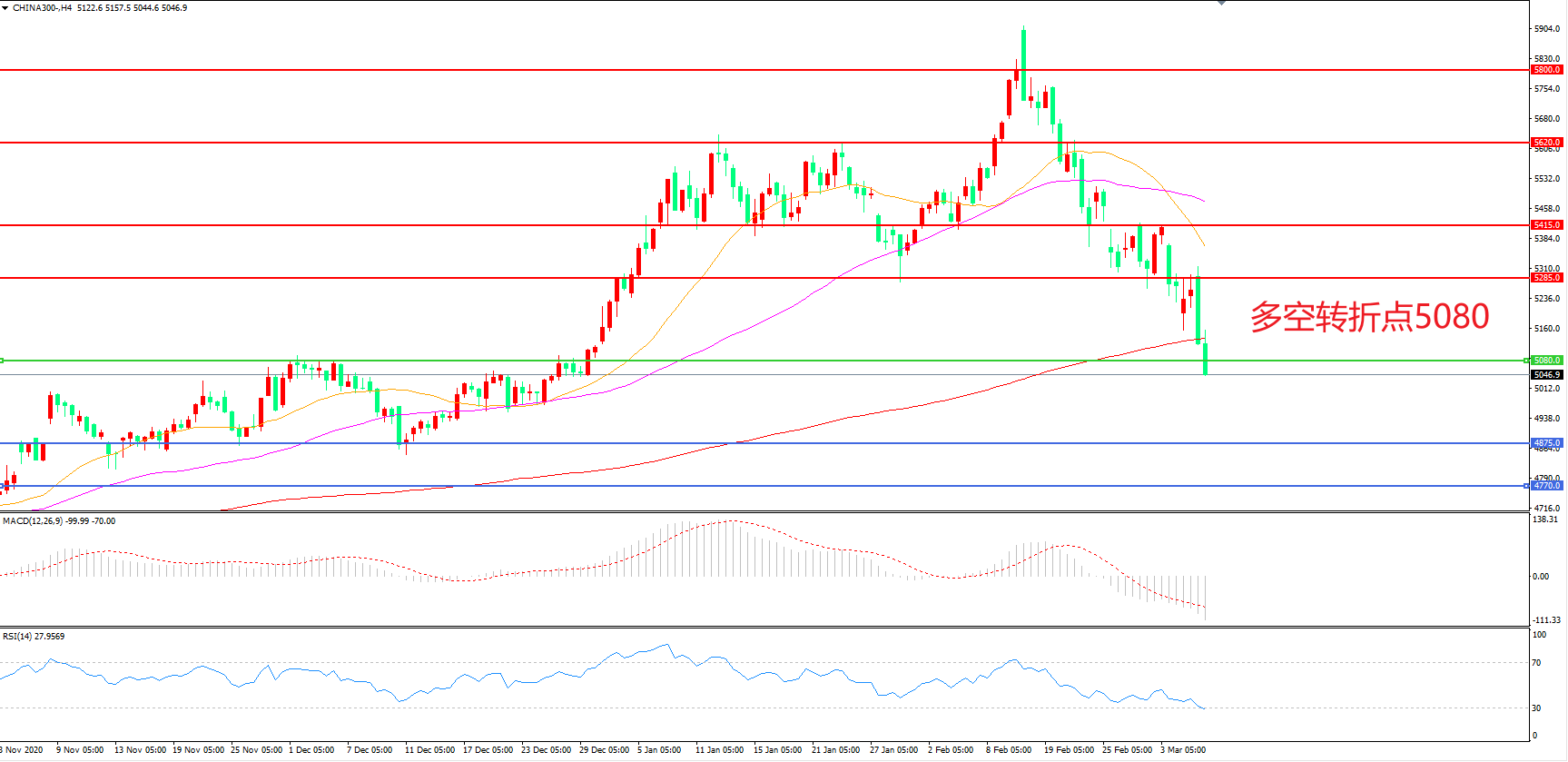The width and height of the screenshot is (1568, 762).
Task: Select the red 5285.0 price label
Action: [1546, 278]
